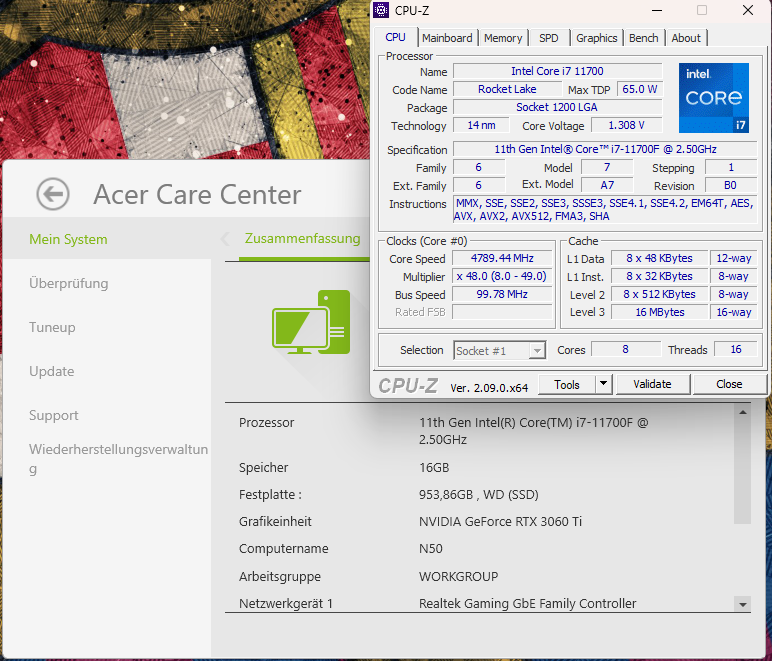Click the scroll down arrow in system list

[742, 604]
